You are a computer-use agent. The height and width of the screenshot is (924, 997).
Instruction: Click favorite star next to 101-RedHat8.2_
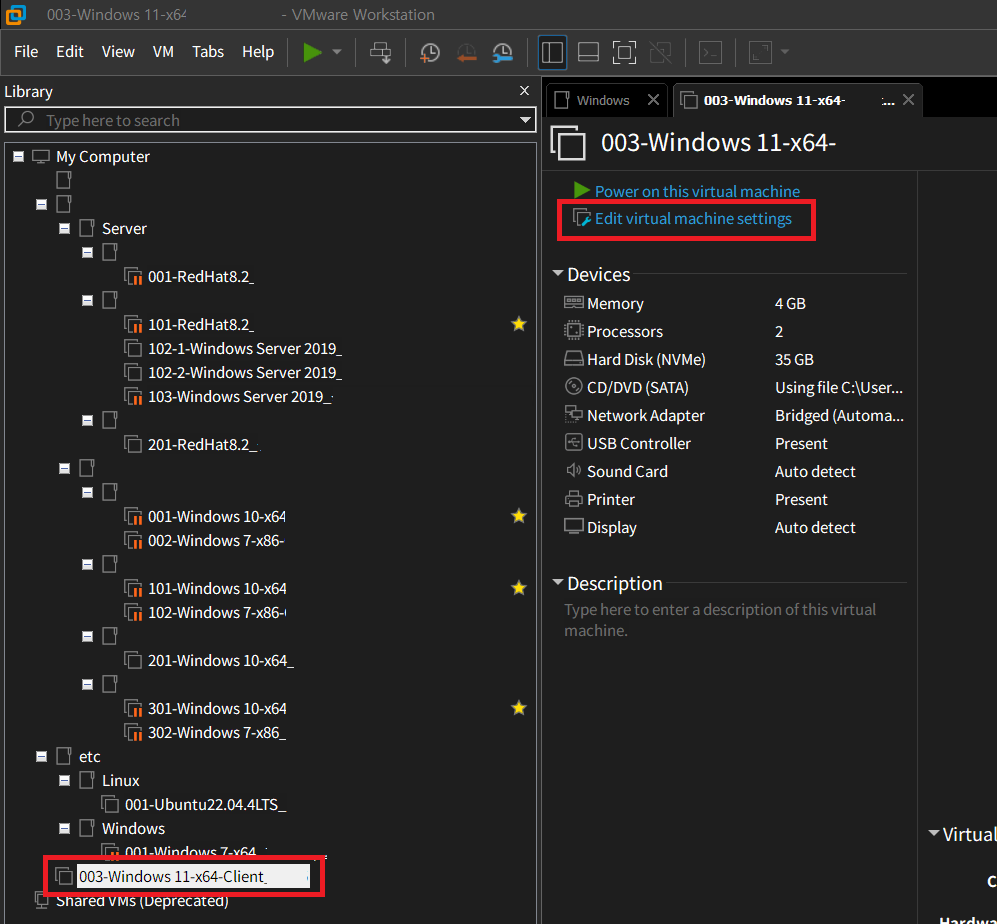[519, 324]
